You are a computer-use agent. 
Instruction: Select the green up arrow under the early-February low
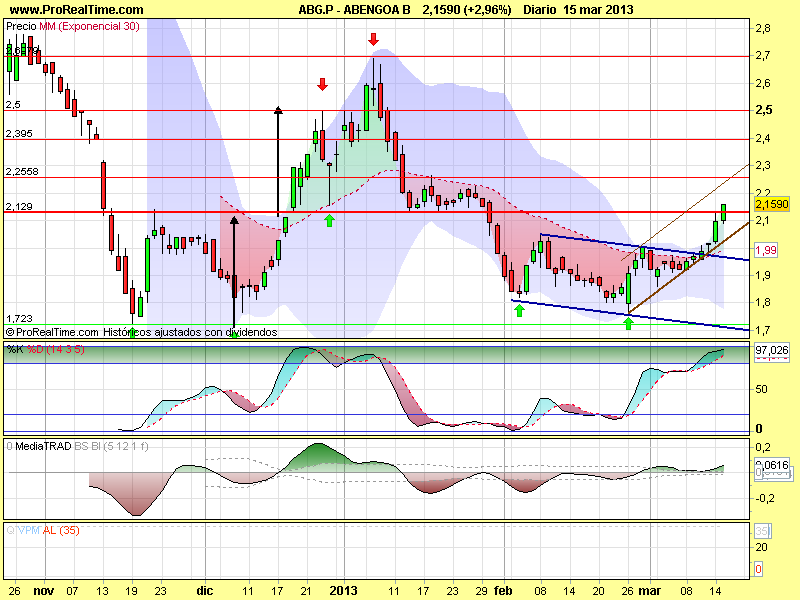click(519, 310)
